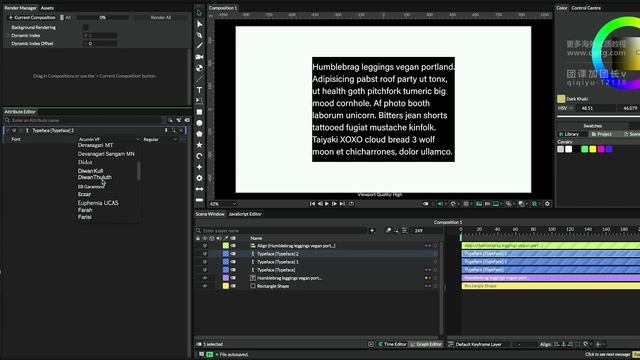
Task: Switch to Time Editor view
Action: point(392,344)
